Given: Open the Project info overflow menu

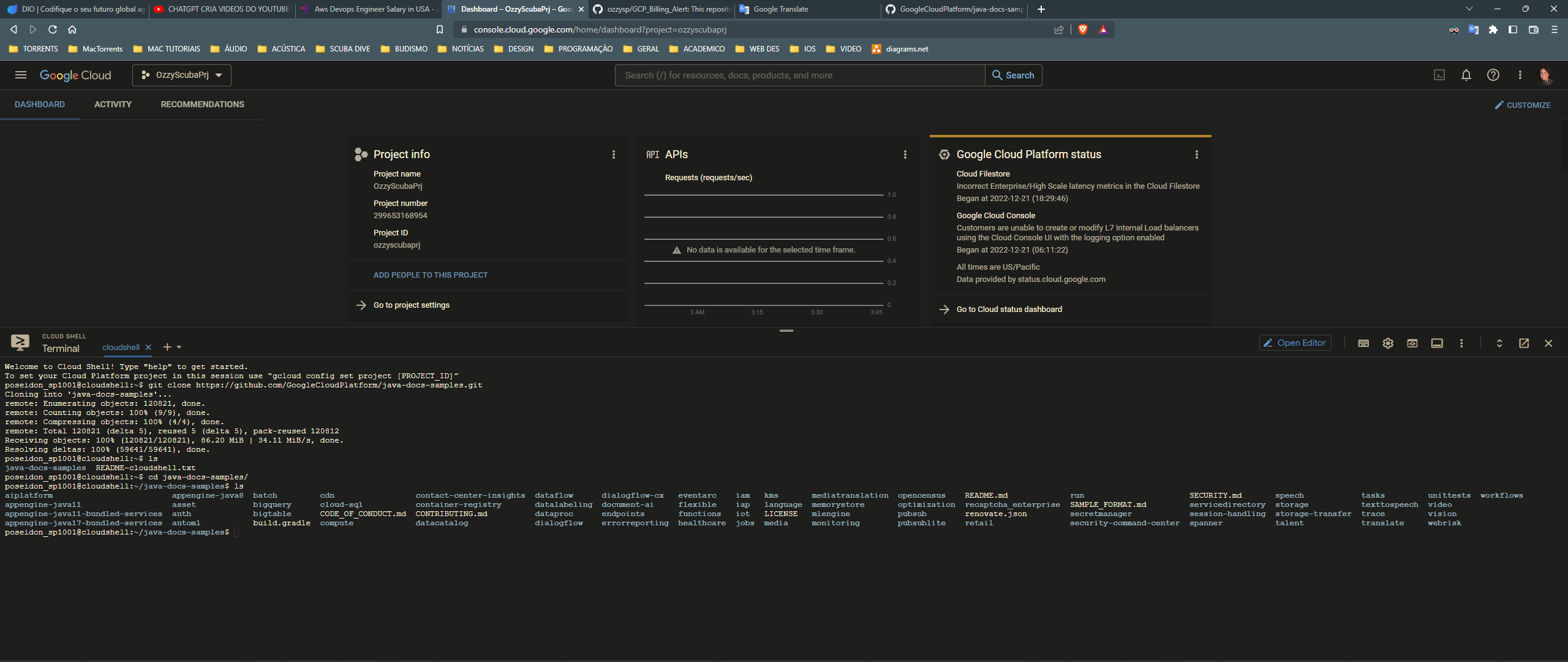Looking at the screenshot, I should (613, 154).
